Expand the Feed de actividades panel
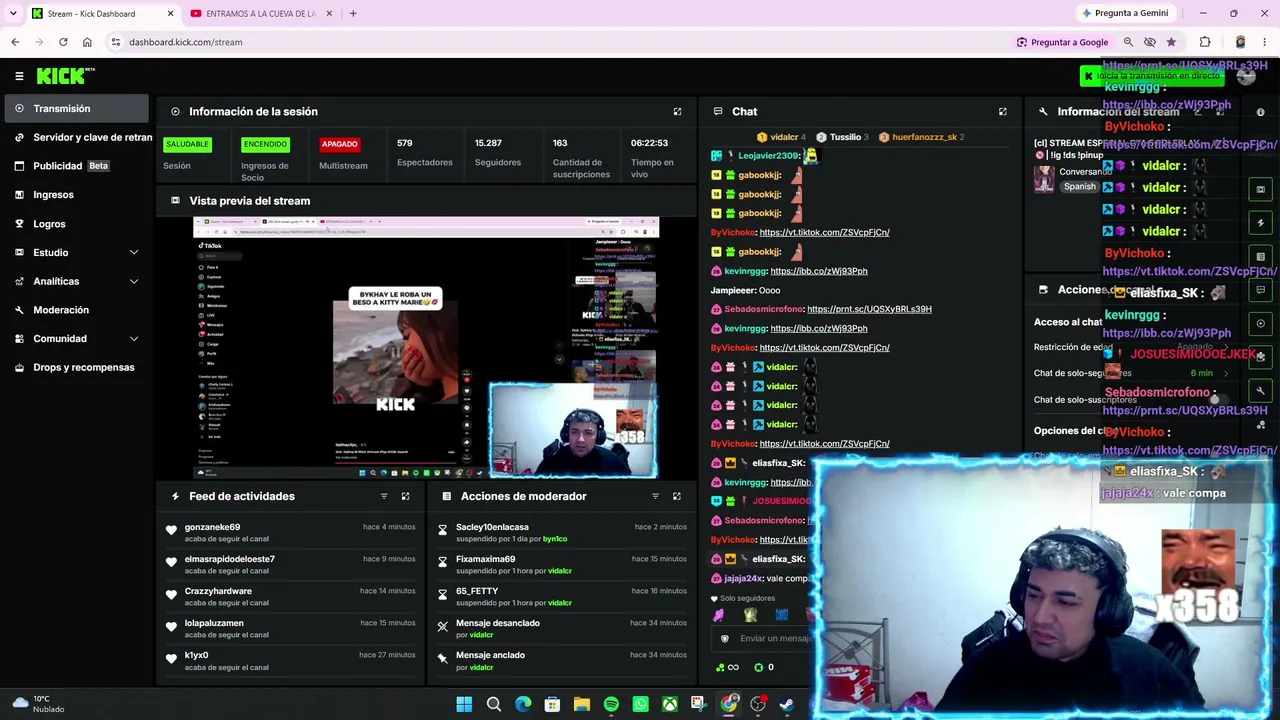Viewport: 1280px width, 720px height. pyautogui.click(x=405, y=496)
